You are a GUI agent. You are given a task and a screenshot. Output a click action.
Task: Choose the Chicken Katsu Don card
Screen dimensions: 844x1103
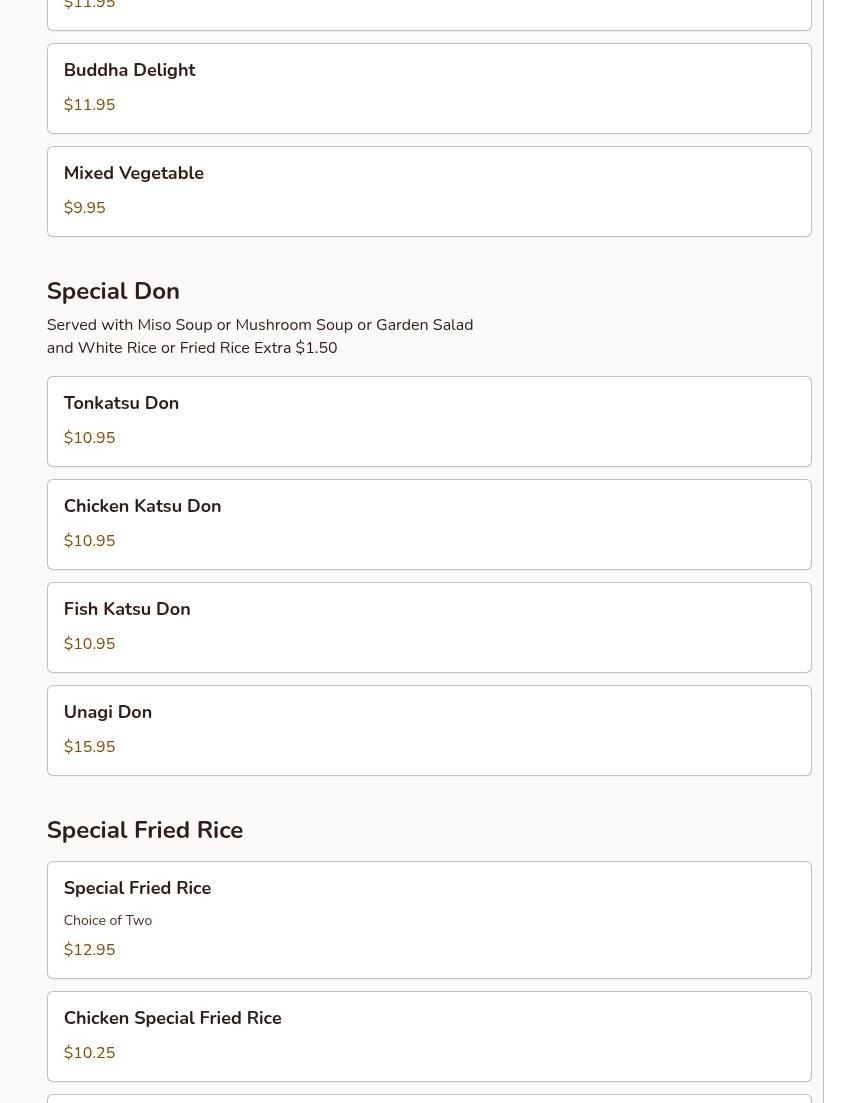(x=428, y=524)
